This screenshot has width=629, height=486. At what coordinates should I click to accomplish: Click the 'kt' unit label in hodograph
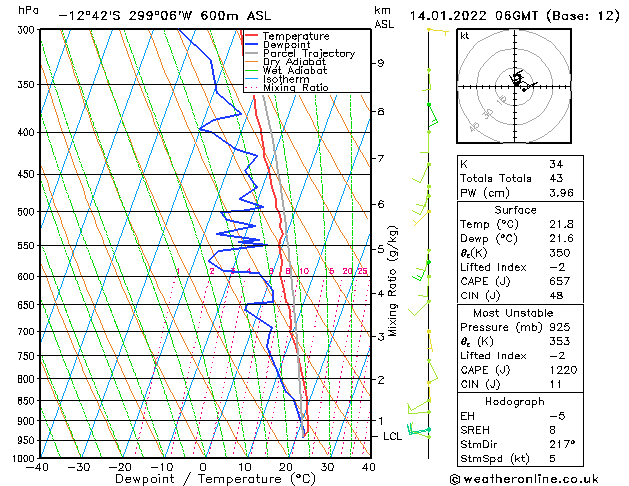click(x=465, y=36)
